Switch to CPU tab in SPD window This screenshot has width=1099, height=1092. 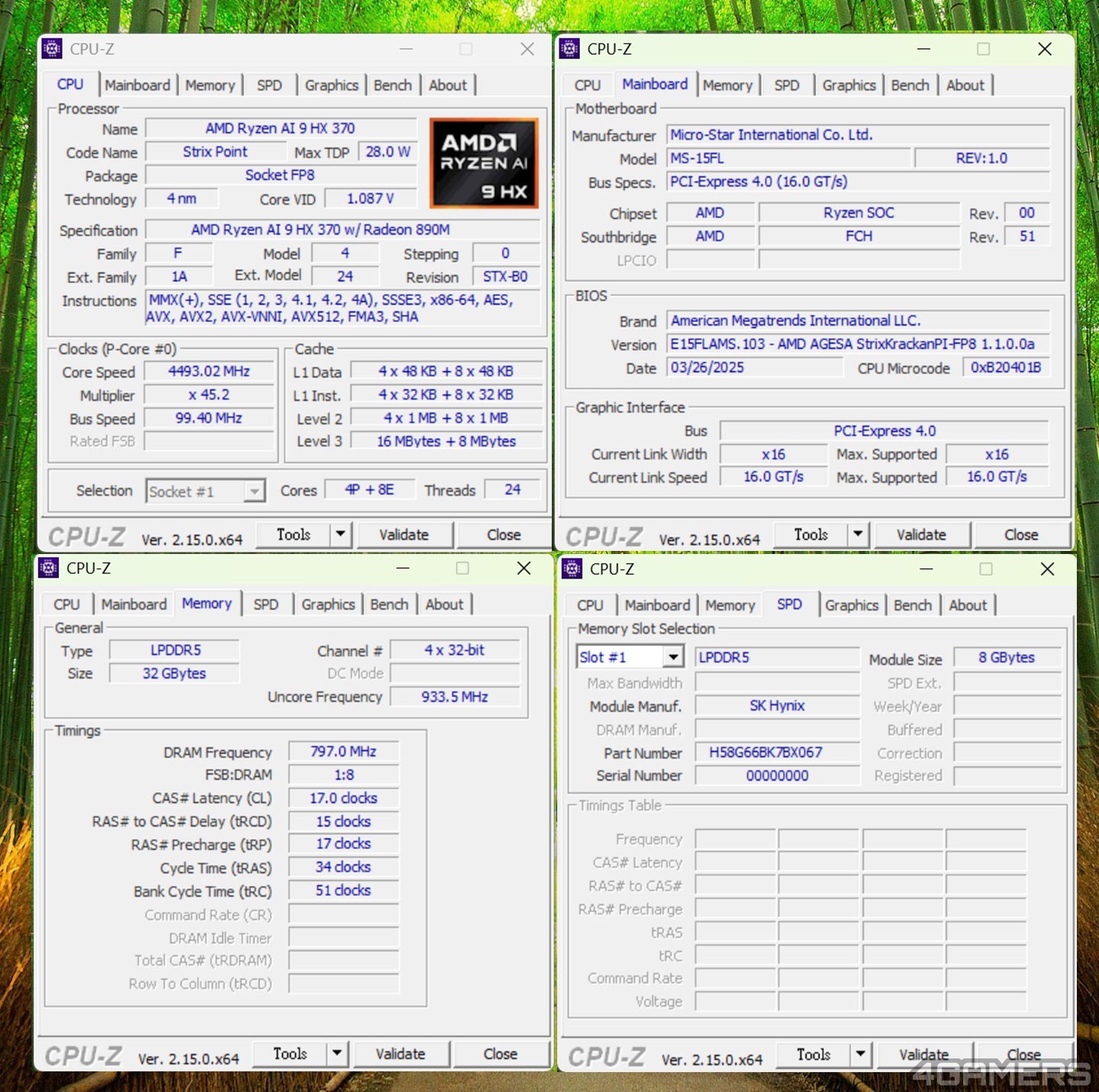[x=590, y=605]
